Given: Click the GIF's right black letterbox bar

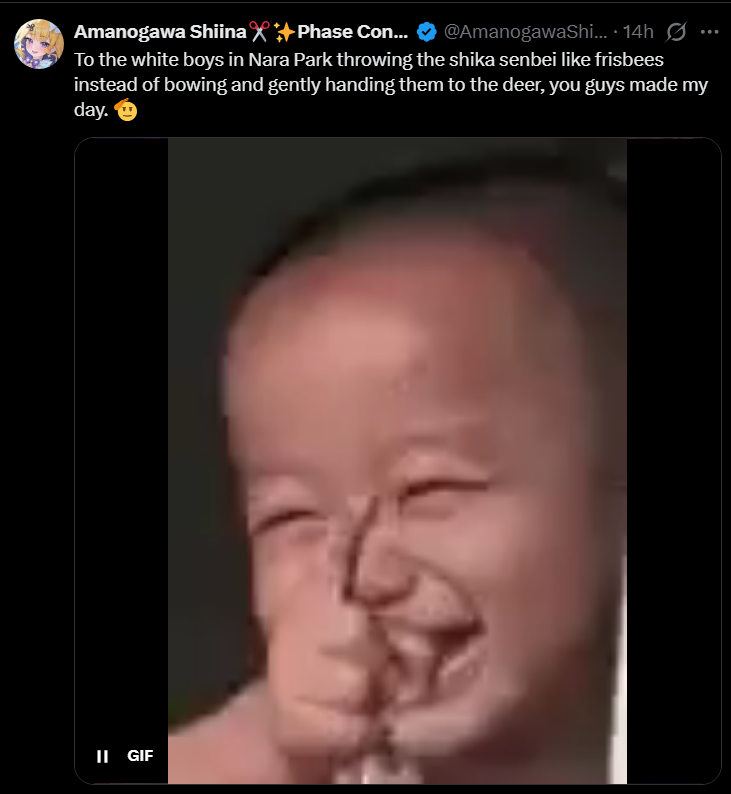Looking at the screenshot, I should pyautogui.click(x=673, y=461).
